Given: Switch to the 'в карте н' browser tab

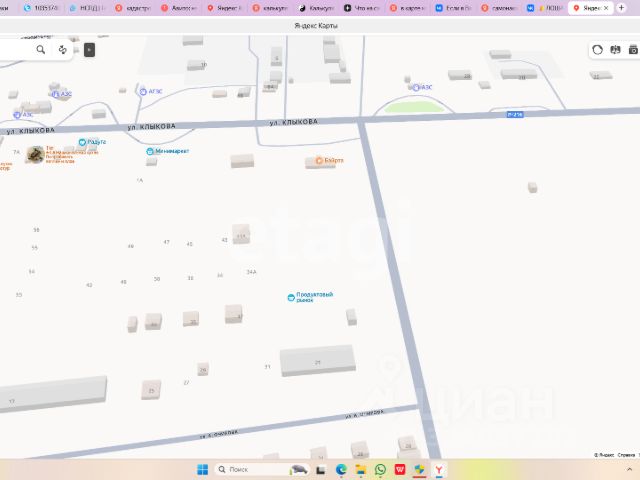Looking at the screenshot, I should (x=408, y=8).
